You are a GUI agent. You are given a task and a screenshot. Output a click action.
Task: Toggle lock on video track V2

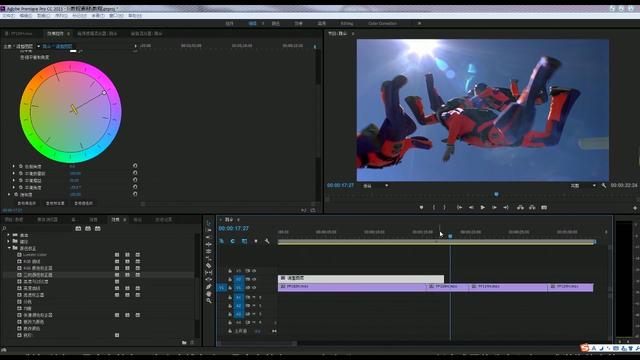click(x=230, y=279)
